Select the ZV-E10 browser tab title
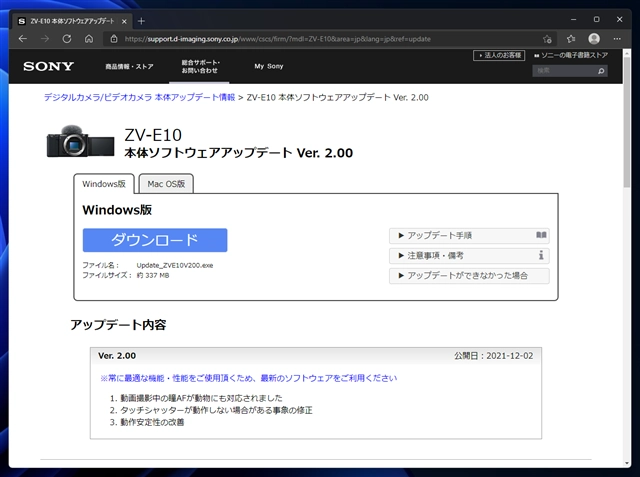The width and height of the screenshot is (640, 477). tap(72, 21)
